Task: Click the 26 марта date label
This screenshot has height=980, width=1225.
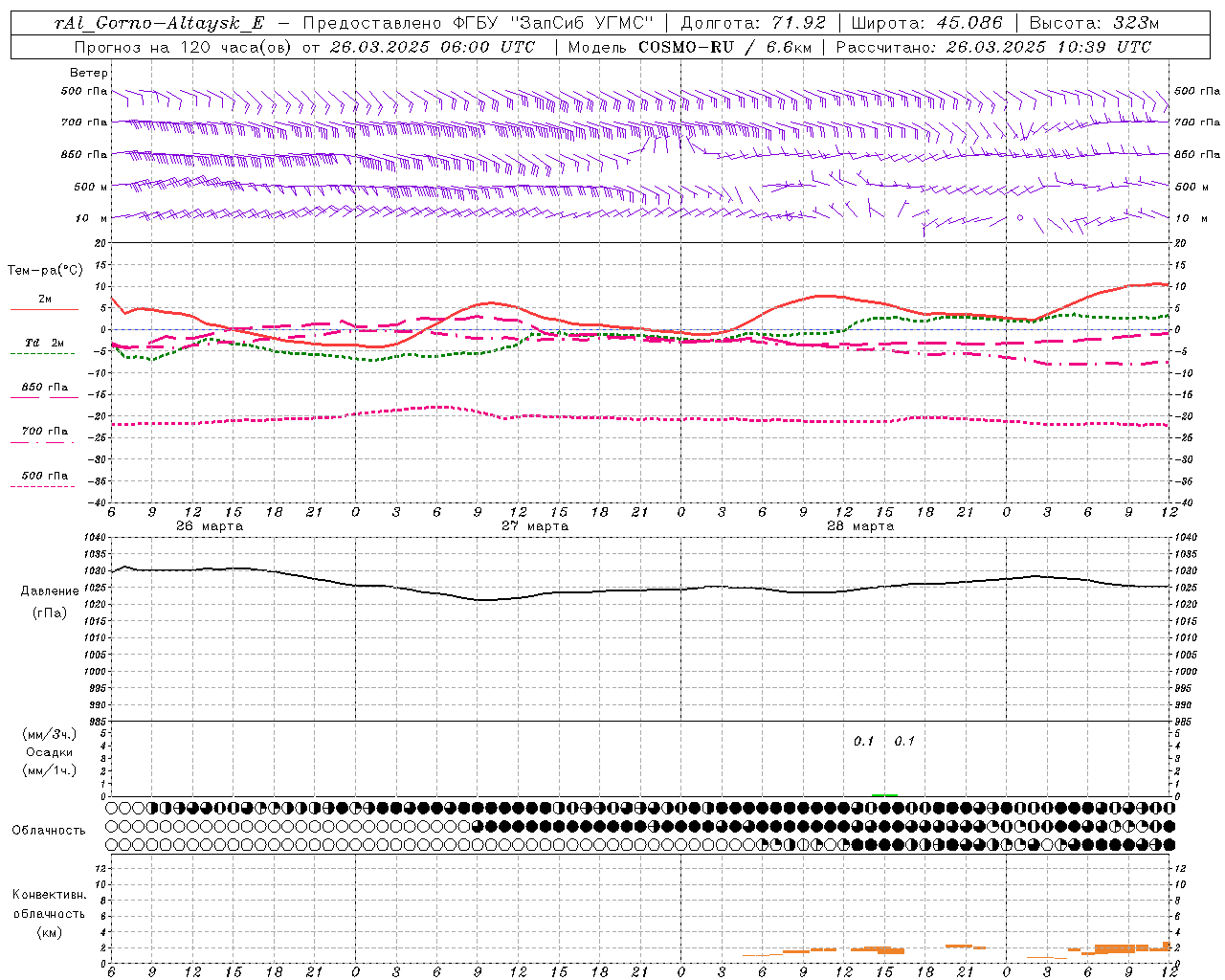Action: click(210, 526)
